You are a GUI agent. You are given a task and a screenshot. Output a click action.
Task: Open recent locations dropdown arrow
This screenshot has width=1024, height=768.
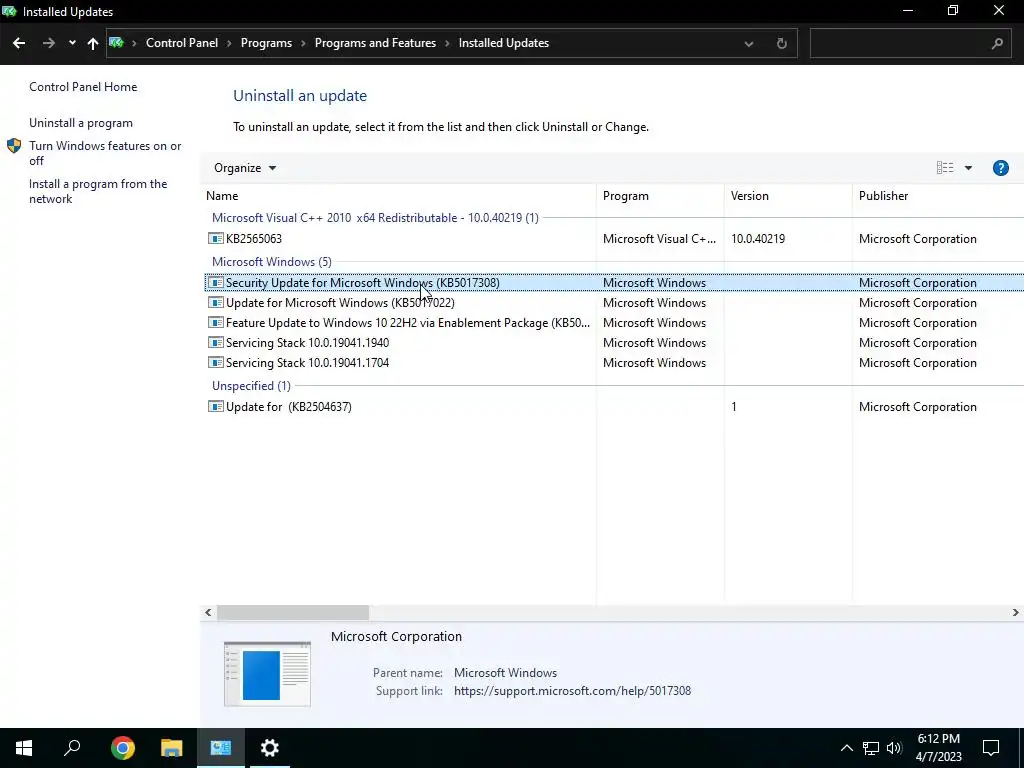tap(72, 43)
